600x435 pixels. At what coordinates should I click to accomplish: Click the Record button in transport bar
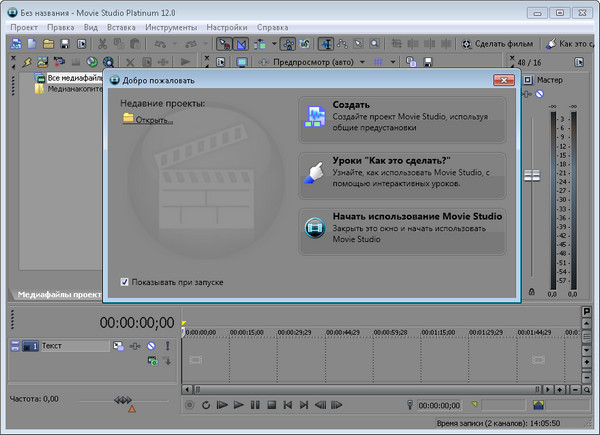(x=190, y=405)
